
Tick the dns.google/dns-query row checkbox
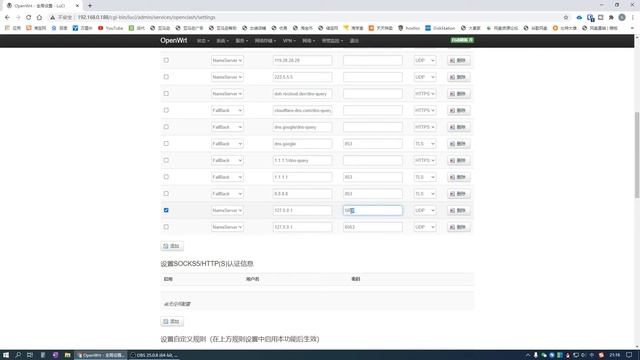point(166,127)
